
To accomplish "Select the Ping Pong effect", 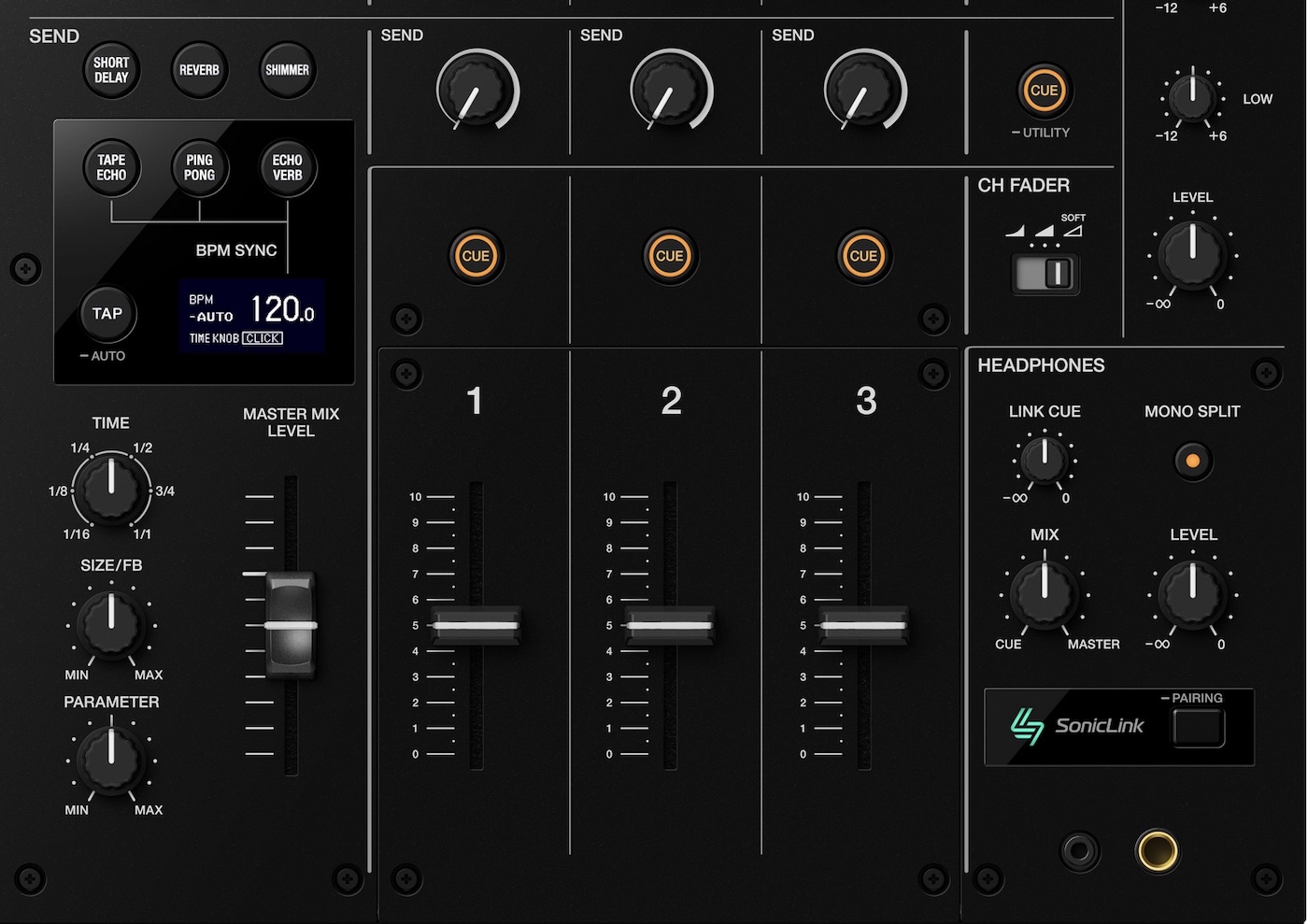I will (x=199, y=168).
